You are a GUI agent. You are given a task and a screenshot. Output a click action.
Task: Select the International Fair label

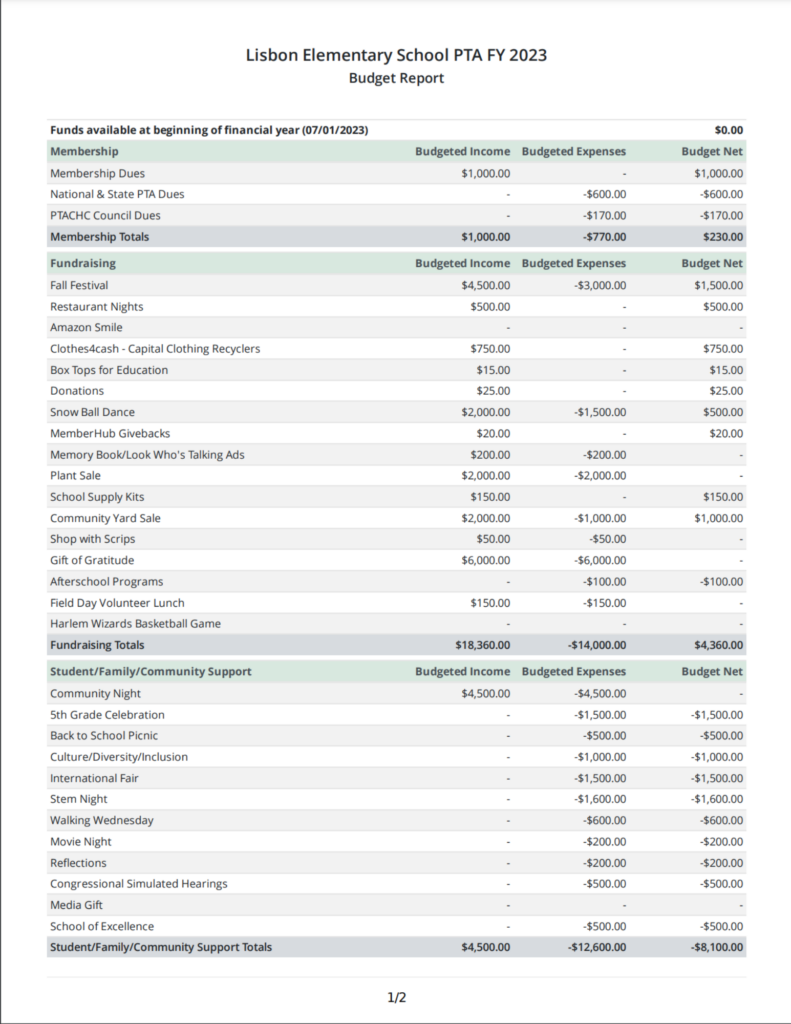[x=94, y=778]
